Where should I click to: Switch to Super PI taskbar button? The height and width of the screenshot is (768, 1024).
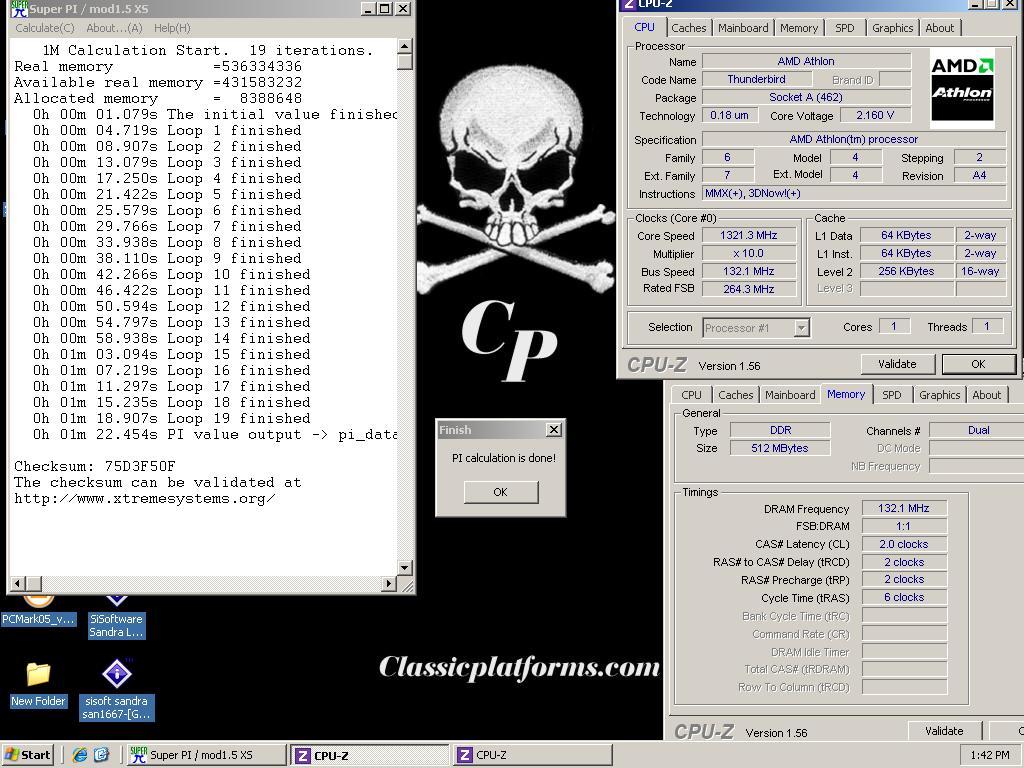(204, 755)
